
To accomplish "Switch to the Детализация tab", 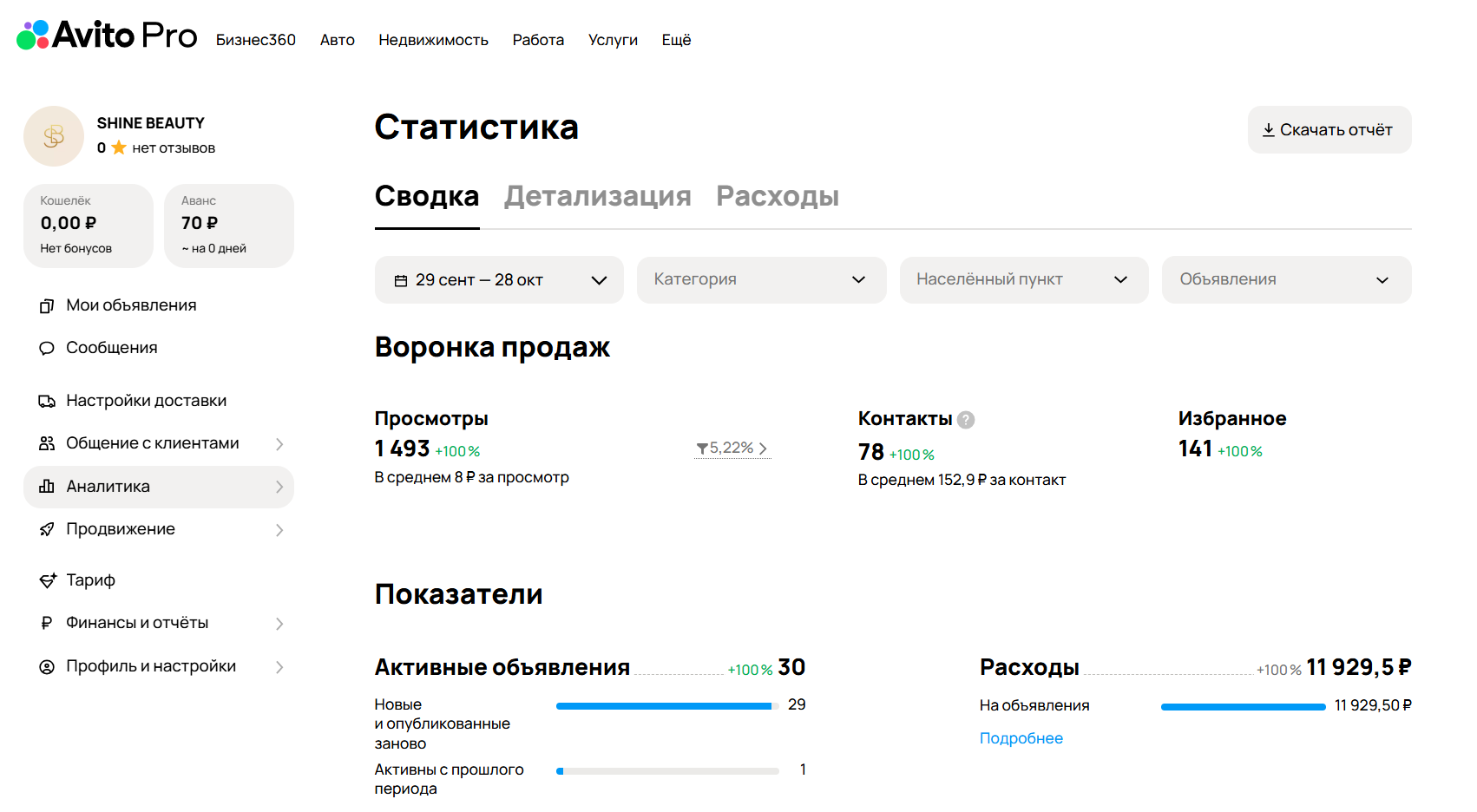I will tap(598, 197).
